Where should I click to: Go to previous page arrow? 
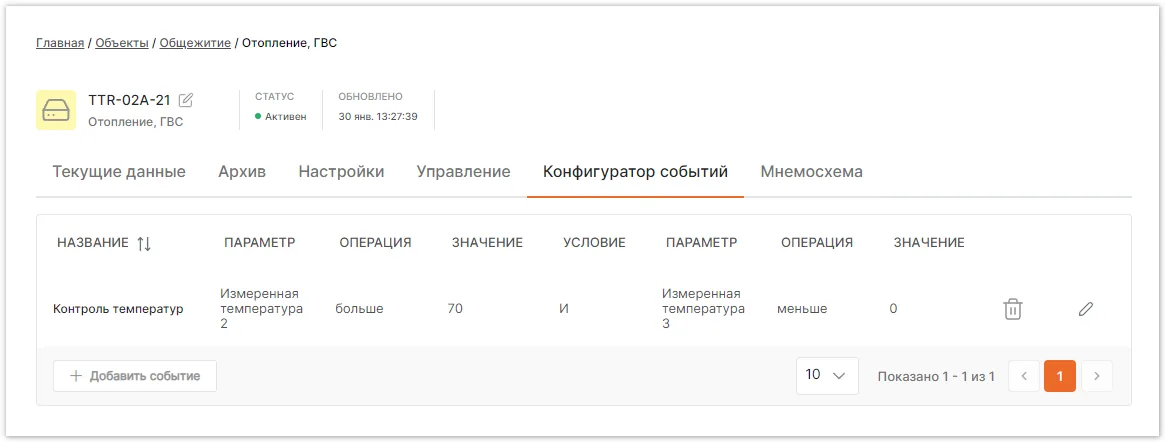tap(1024, 376)
